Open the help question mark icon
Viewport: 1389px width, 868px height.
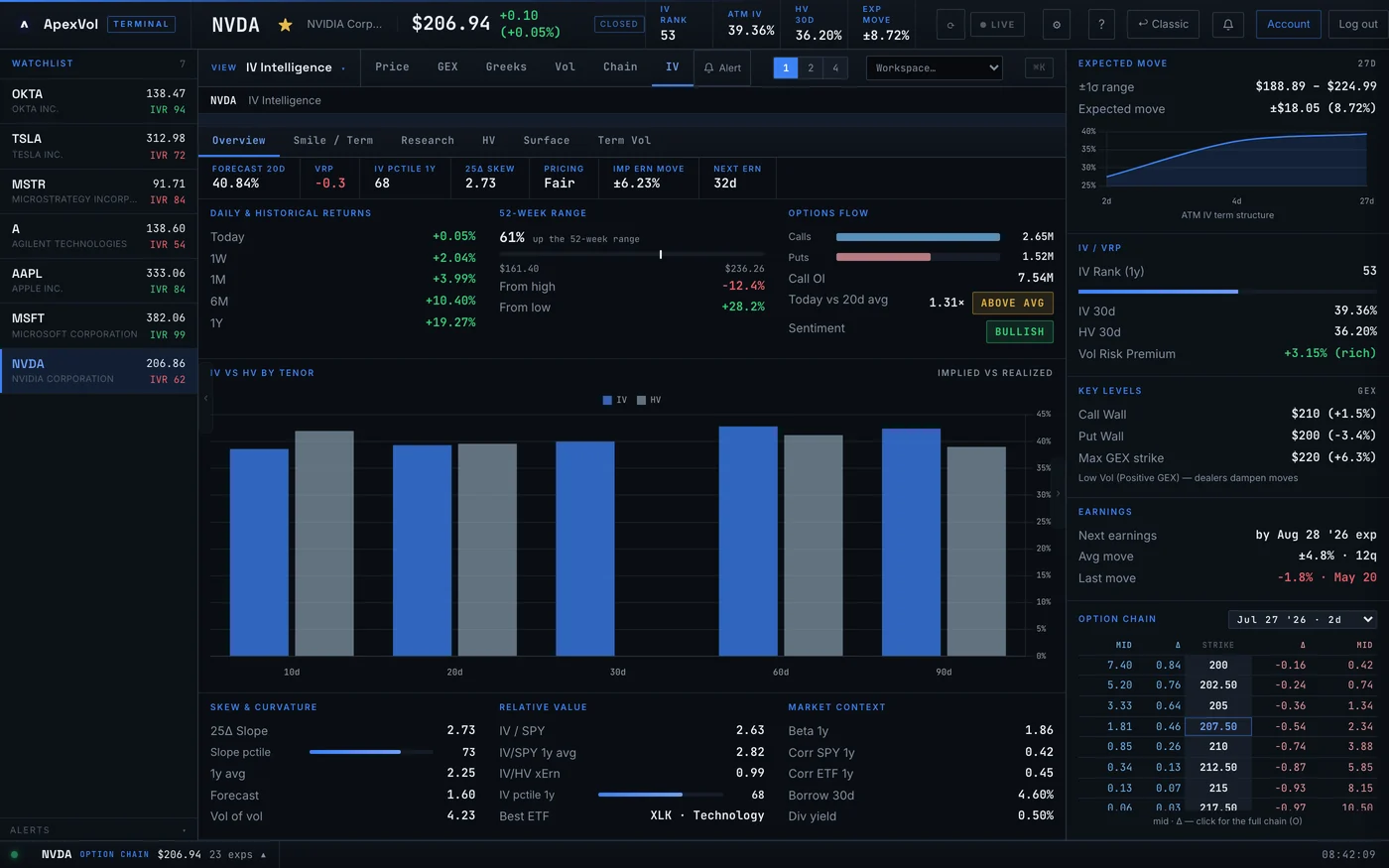click(1101, 24)
